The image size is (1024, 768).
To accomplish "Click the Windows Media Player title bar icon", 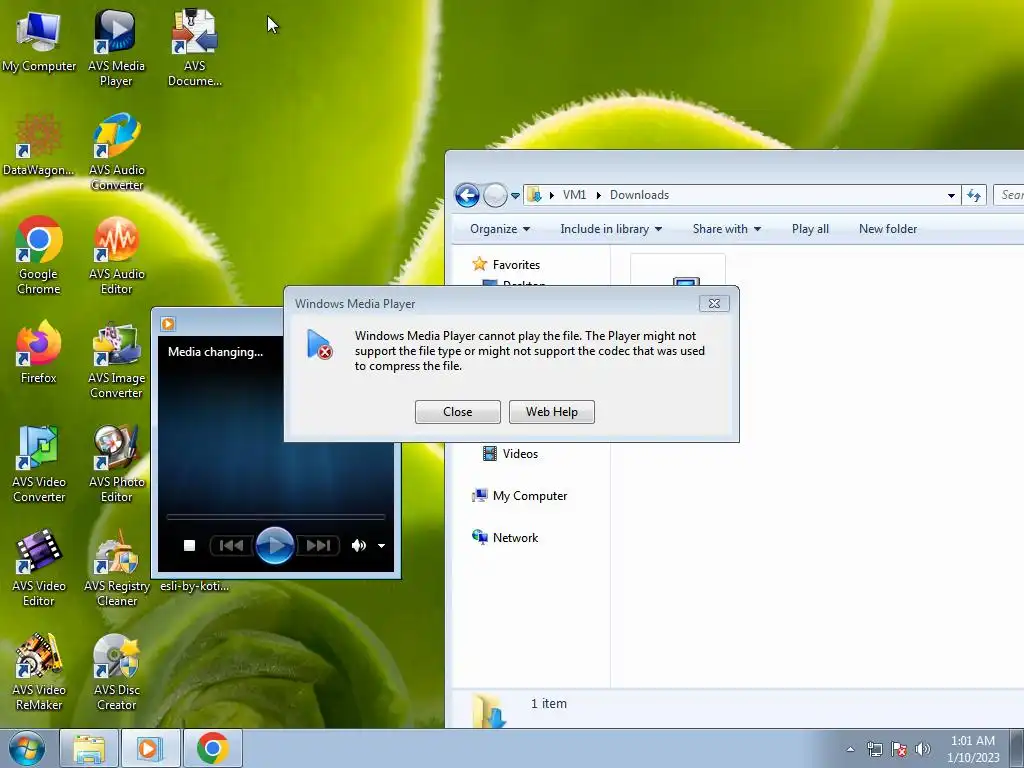I will click(x=168, y=324).
